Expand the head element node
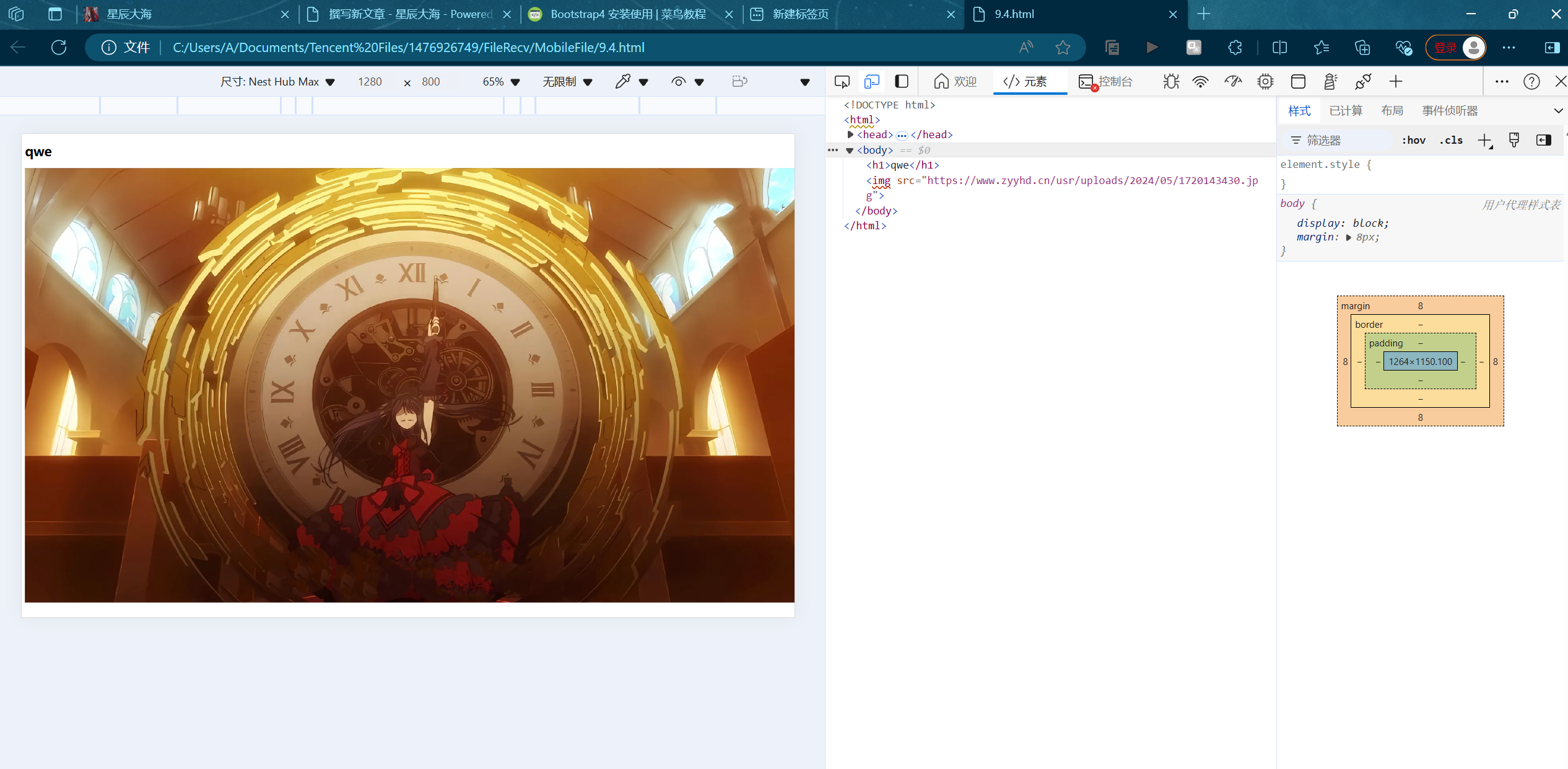1568x769 pixels. [850, 134]
